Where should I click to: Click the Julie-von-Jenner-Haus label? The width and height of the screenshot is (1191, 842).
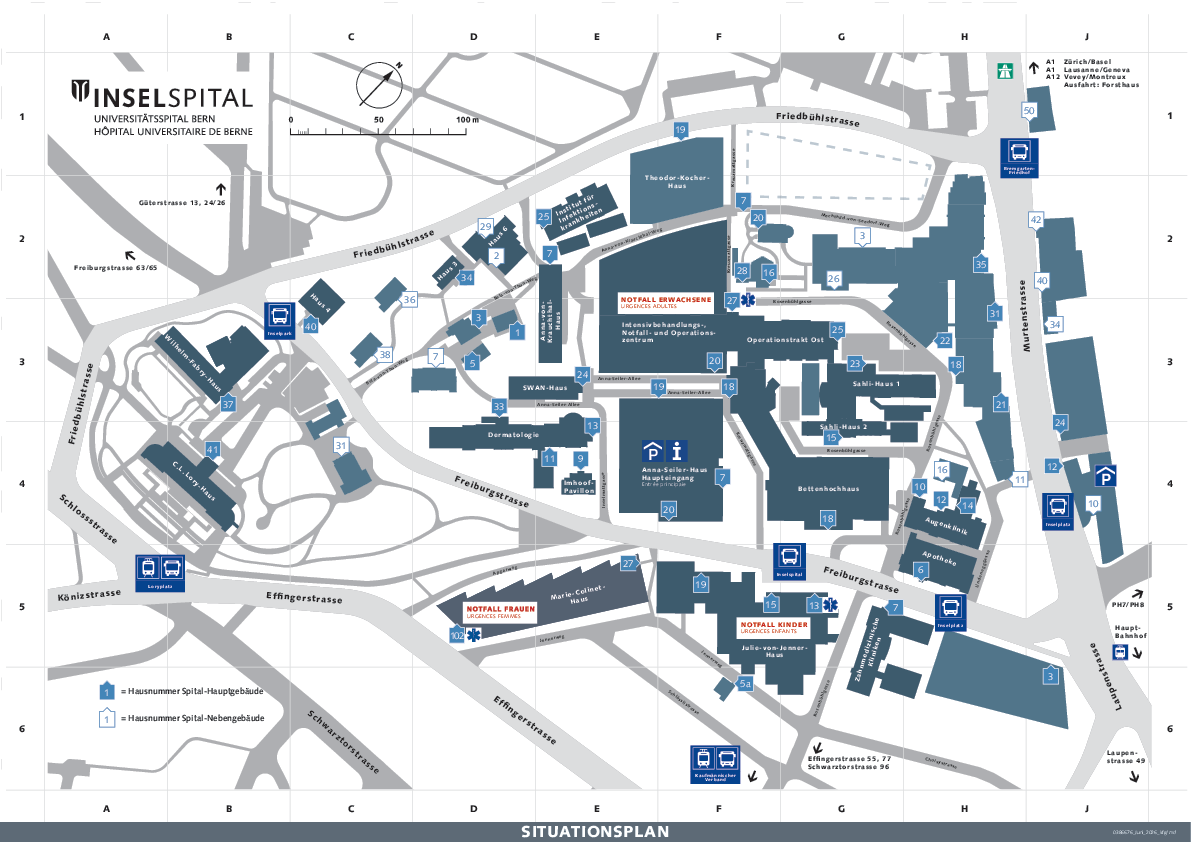775,651
